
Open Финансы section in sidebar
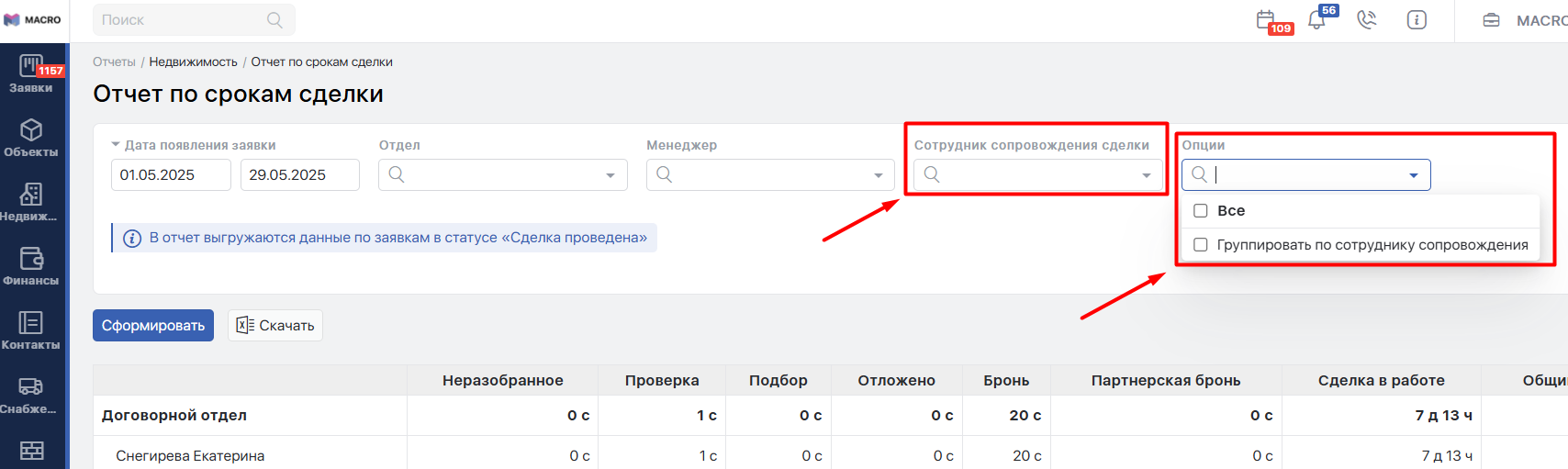click(x=31, y=266)
